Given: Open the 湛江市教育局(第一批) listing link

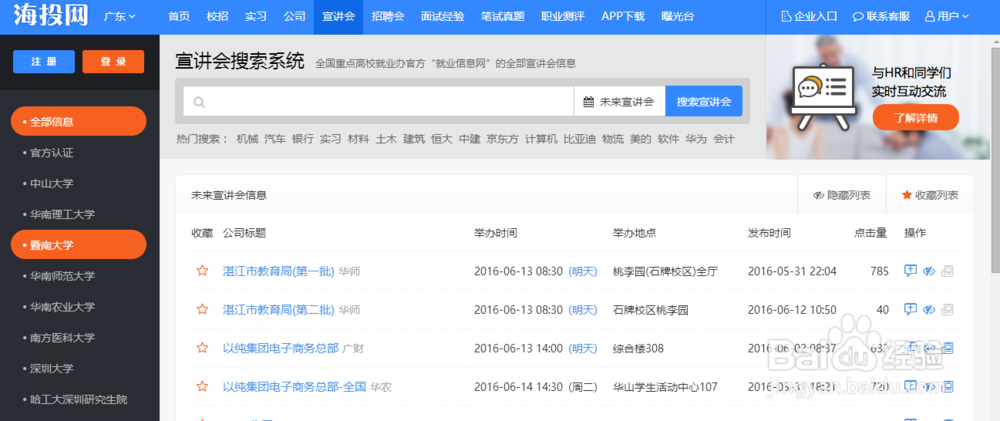Looking at the screenshot, I should 279,271.
